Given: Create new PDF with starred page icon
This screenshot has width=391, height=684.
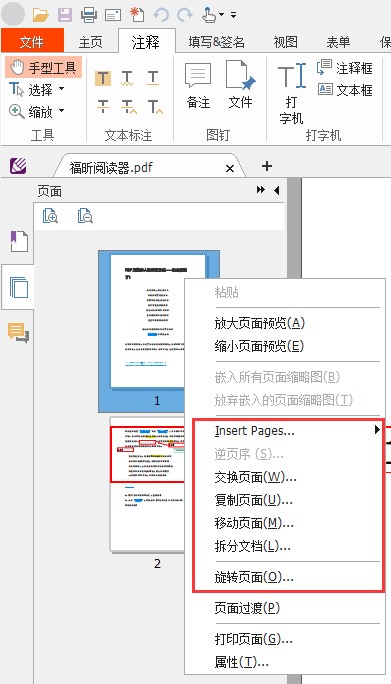Looking at the screenshot, I should point(138,14).
